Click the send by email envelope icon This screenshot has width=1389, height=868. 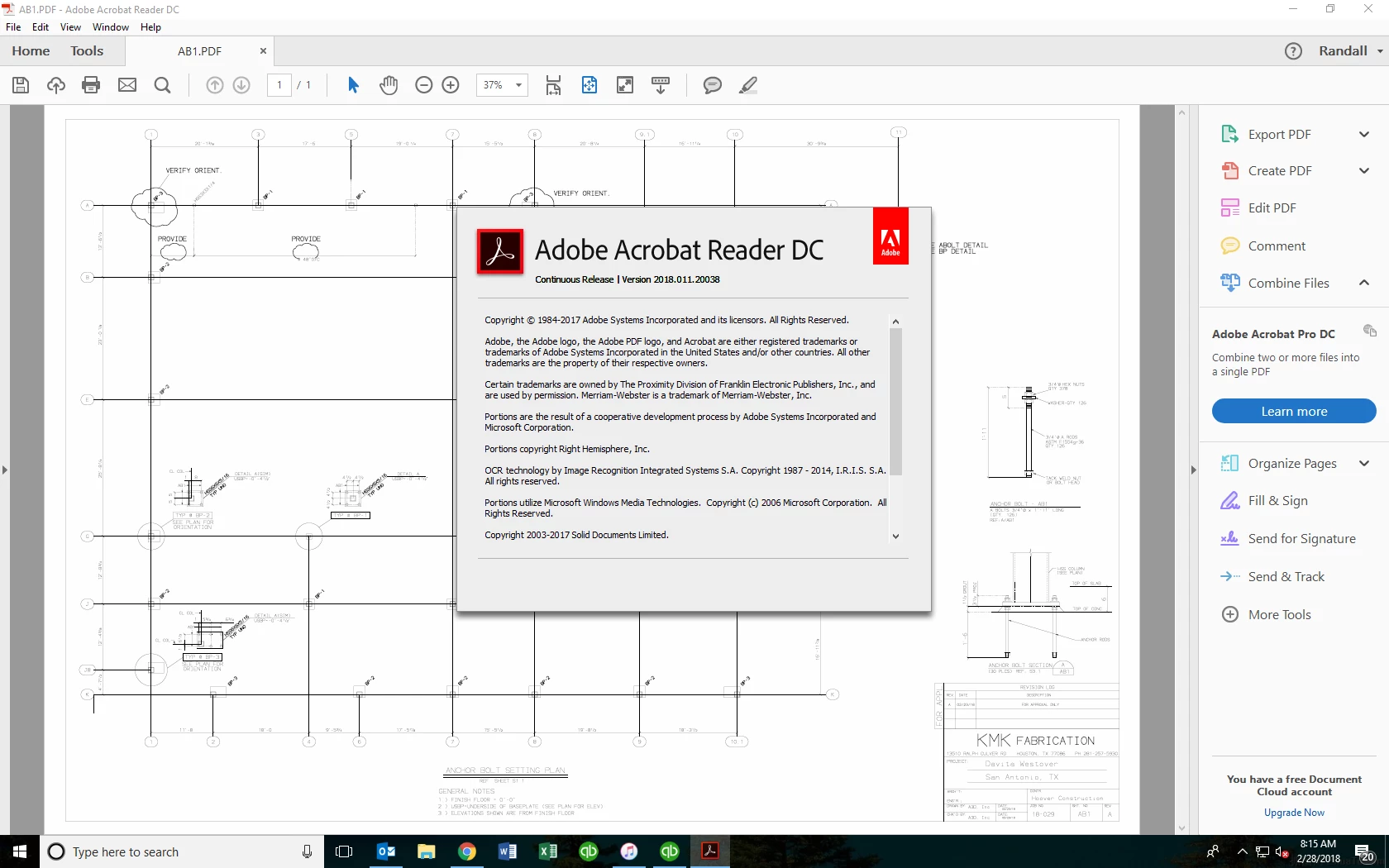[x=127, y=85]
